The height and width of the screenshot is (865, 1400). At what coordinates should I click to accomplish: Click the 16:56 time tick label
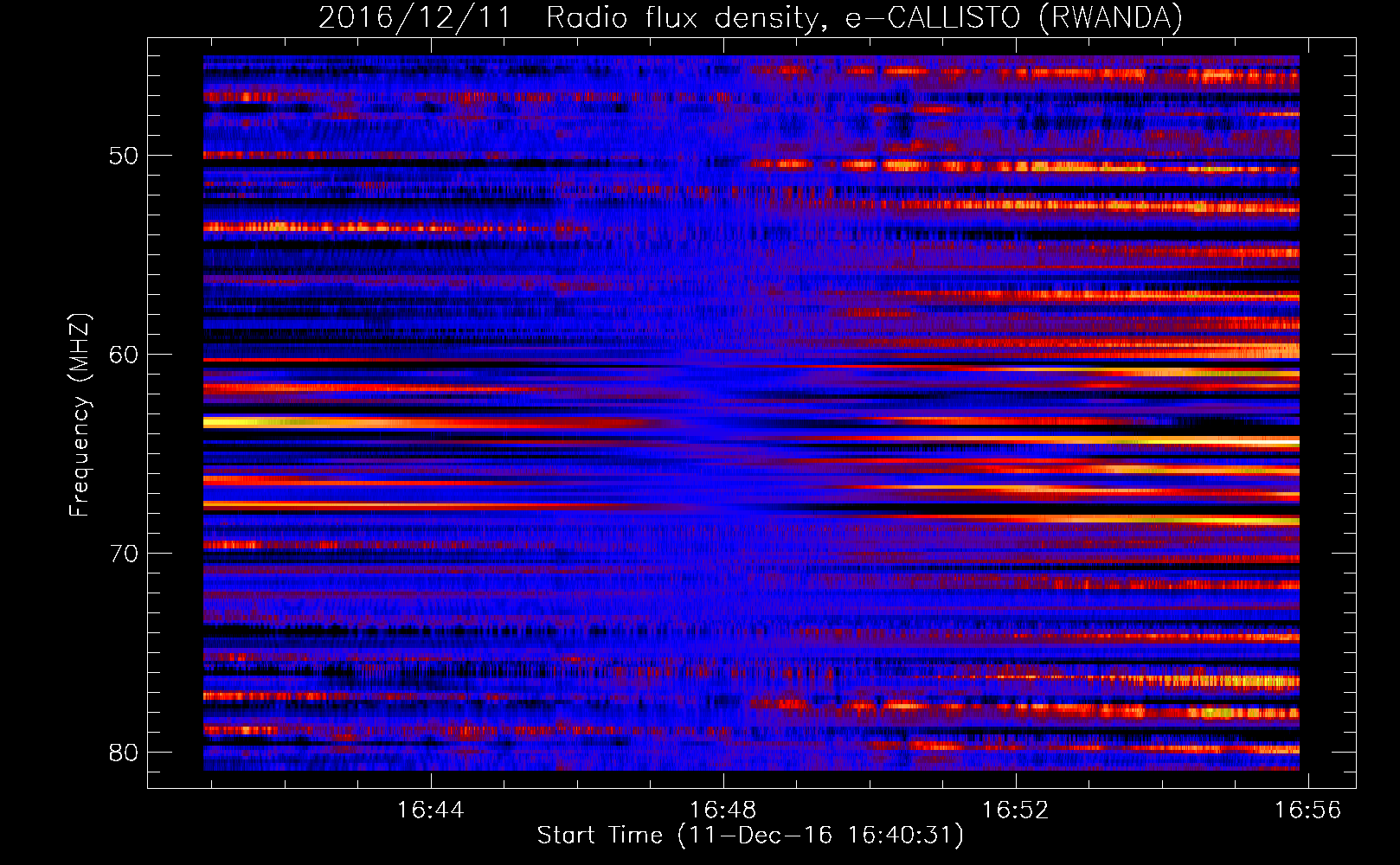pyautogui.click(x=1307, y=810)
